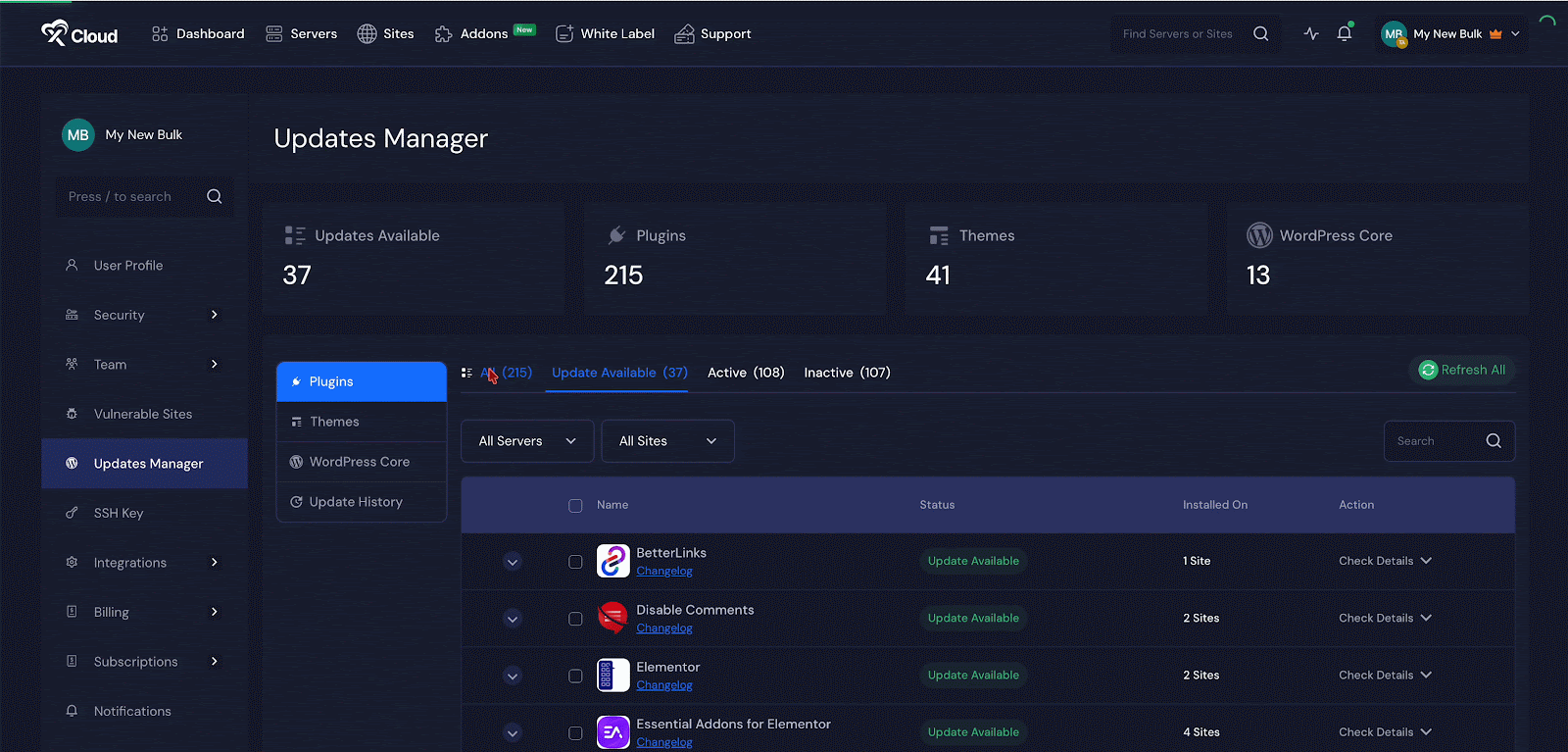
Task: Open the All Sites dropdown
Action: (x=667, y=441)
